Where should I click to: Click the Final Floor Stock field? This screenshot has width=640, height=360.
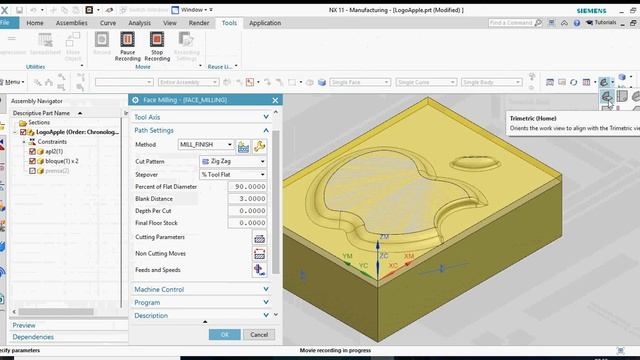(x=247, y=223)
